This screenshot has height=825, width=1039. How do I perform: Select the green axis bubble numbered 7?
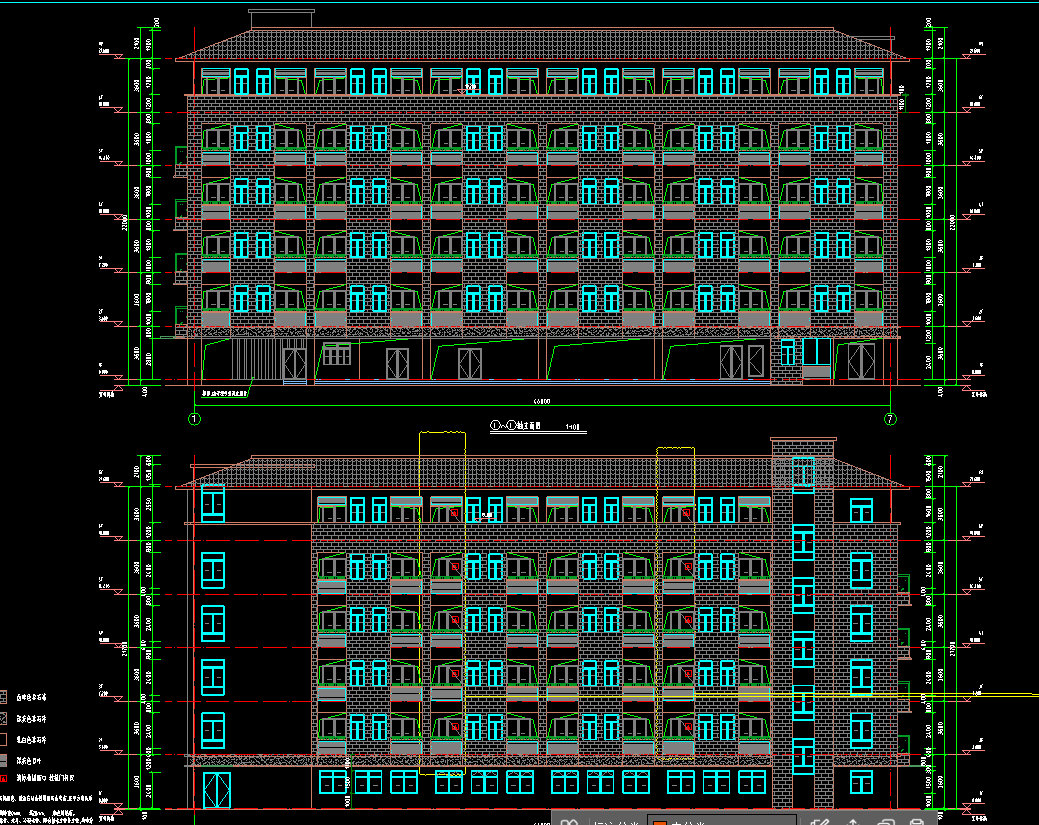tap(889, 419)
